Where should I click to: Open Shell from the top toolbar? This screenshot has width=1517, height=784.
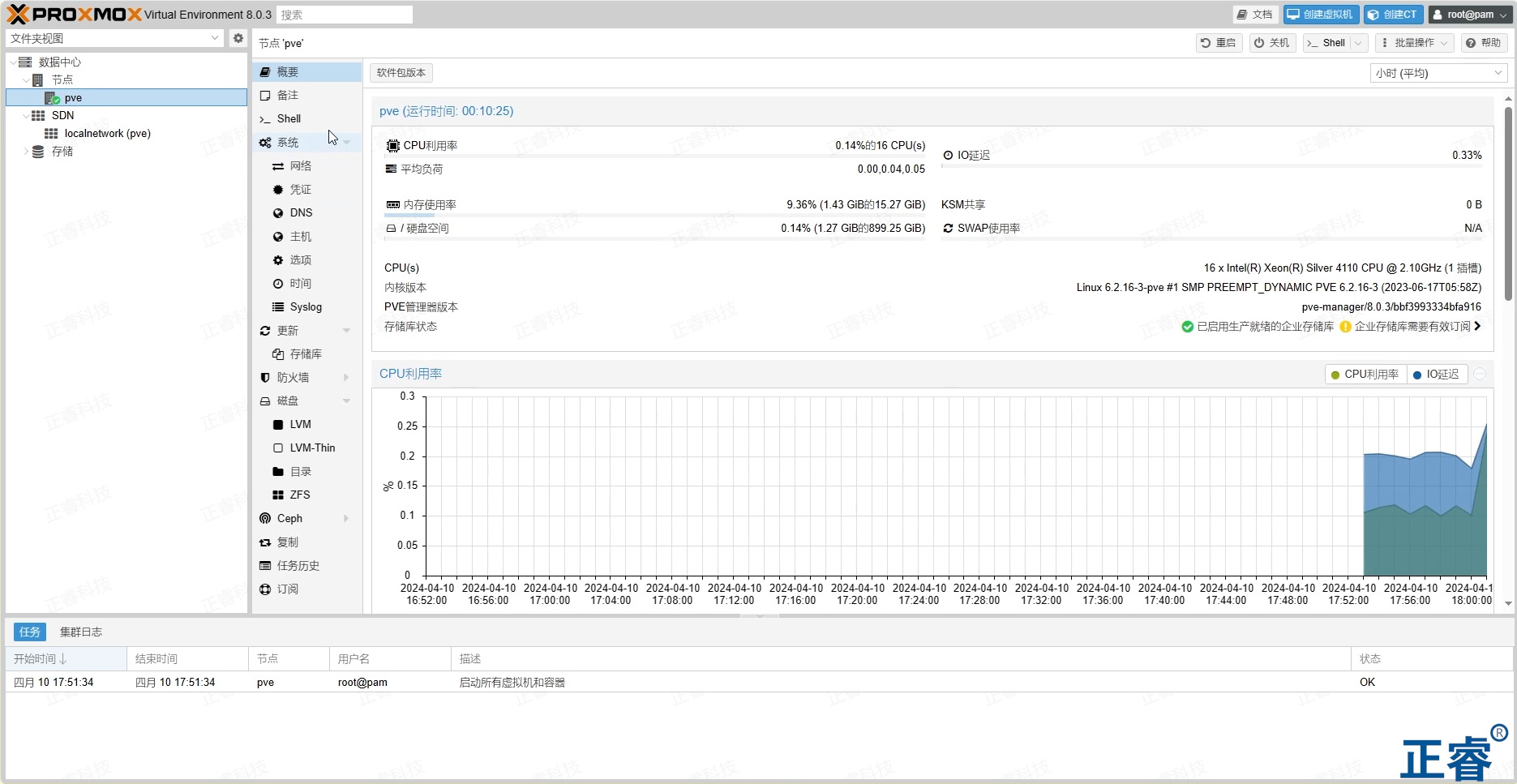pos(1326,43)
